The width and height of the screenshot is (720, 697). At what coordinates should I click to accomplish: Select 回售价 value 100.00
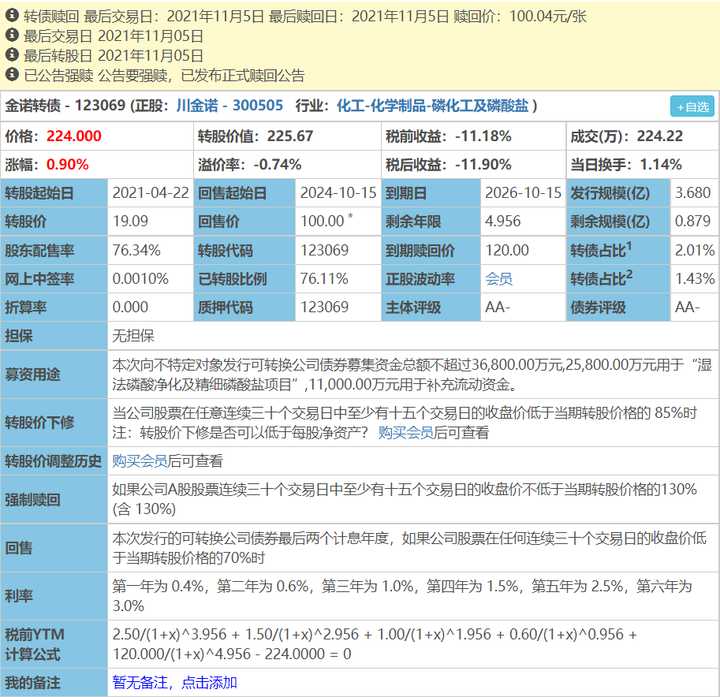322,221
